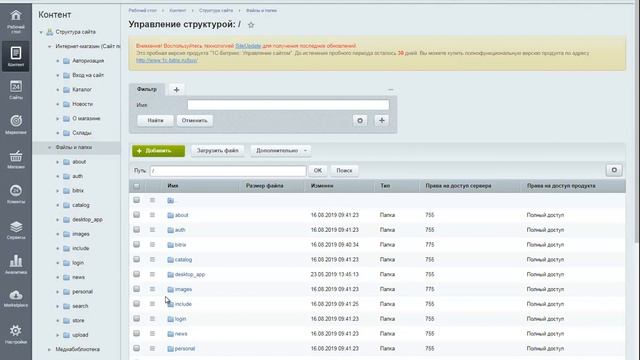Check the box for the images folder
The width and height of the screenshot is (640, 360).
136,289
